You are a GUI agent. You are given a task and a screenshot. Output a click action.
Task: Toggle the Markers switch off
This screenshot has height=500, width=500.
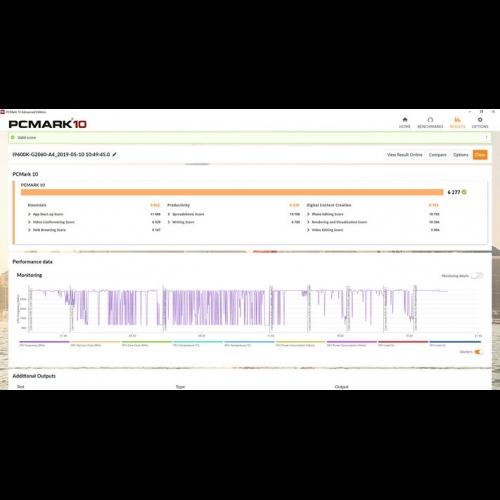coord(479,352)
